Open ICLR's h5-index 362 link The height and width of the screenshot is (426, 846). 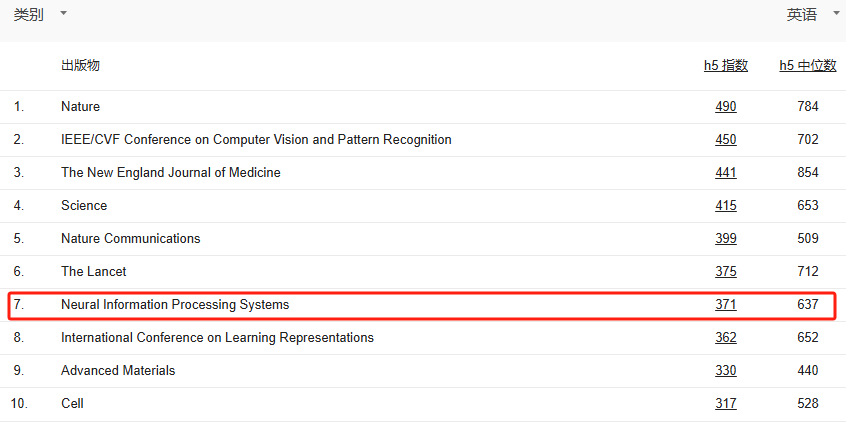(x=725, y=338)
